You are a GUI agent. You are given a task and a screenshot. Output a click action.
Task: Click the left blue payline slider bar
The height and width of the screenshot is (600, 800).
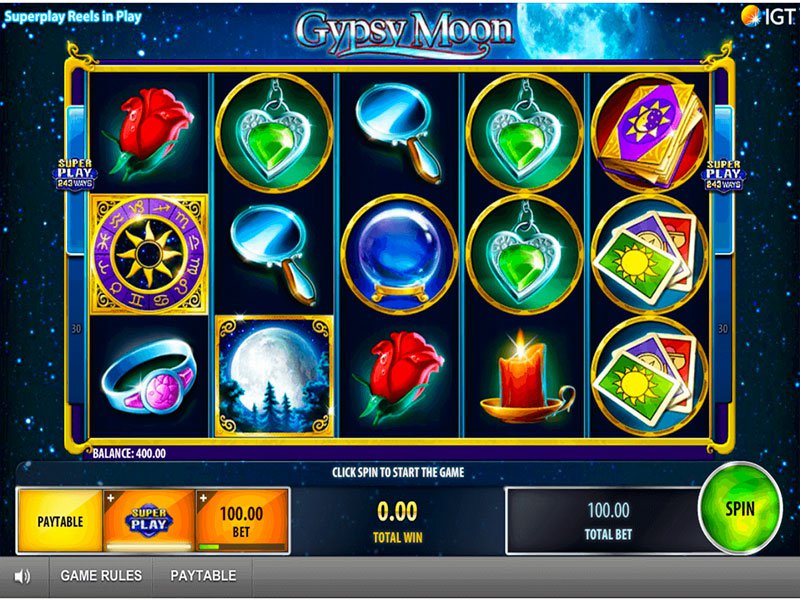(x=76, y=181)
